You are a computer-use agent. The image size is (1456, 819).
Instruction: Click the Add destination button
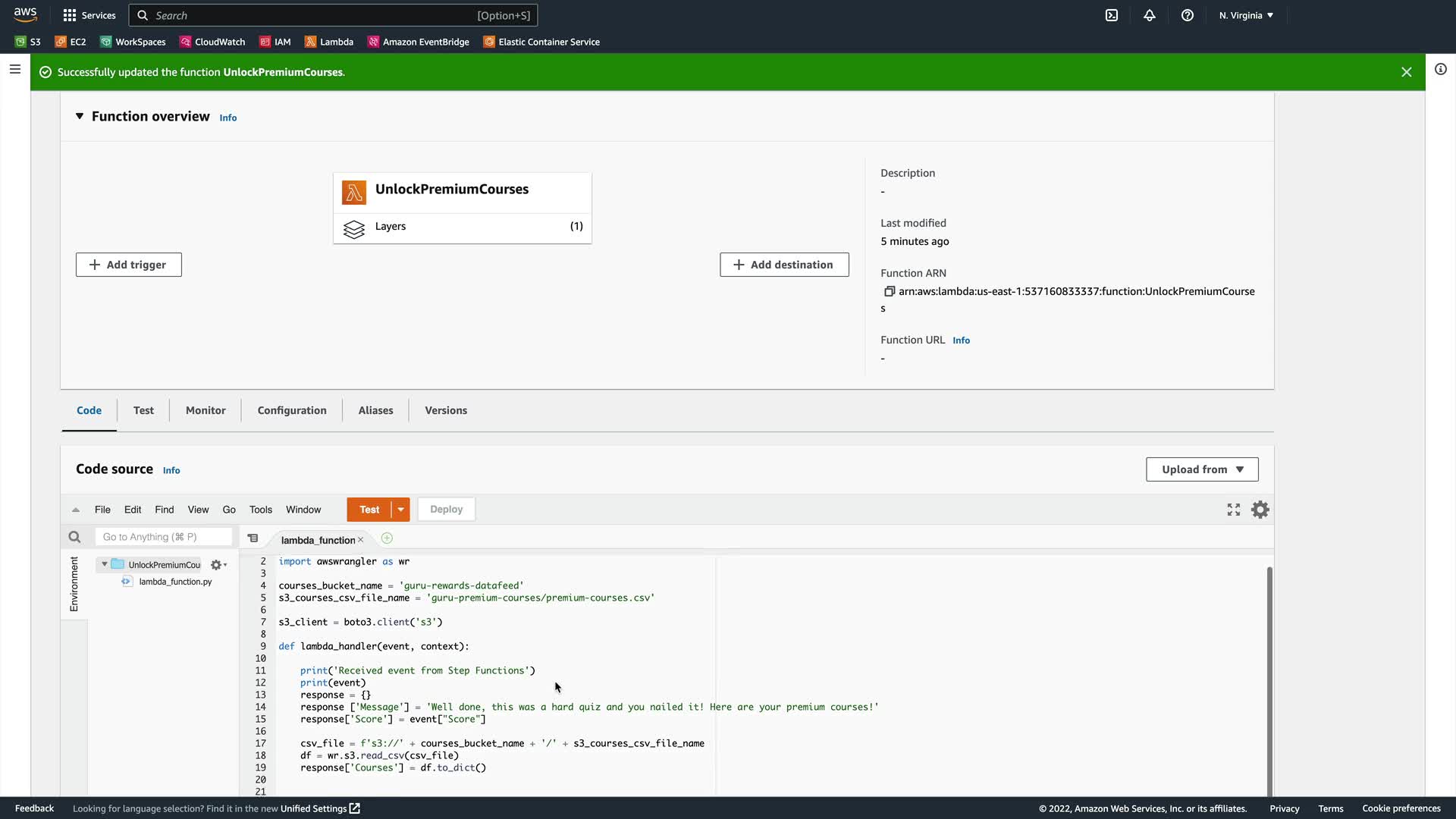click(x=784, y=265)
